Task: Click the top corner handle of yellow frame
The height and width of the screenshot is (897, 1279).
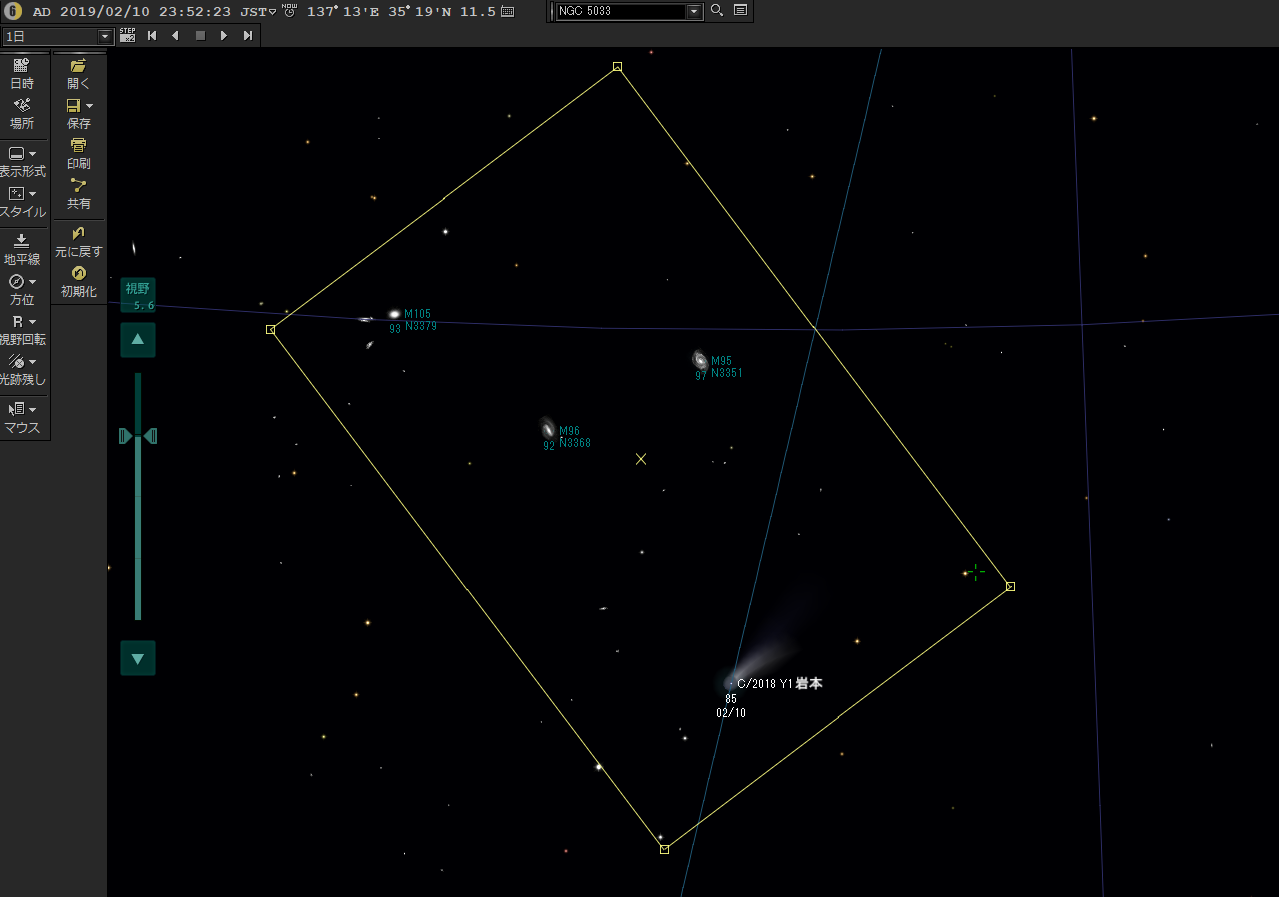Action: click(x=617, y=67)
